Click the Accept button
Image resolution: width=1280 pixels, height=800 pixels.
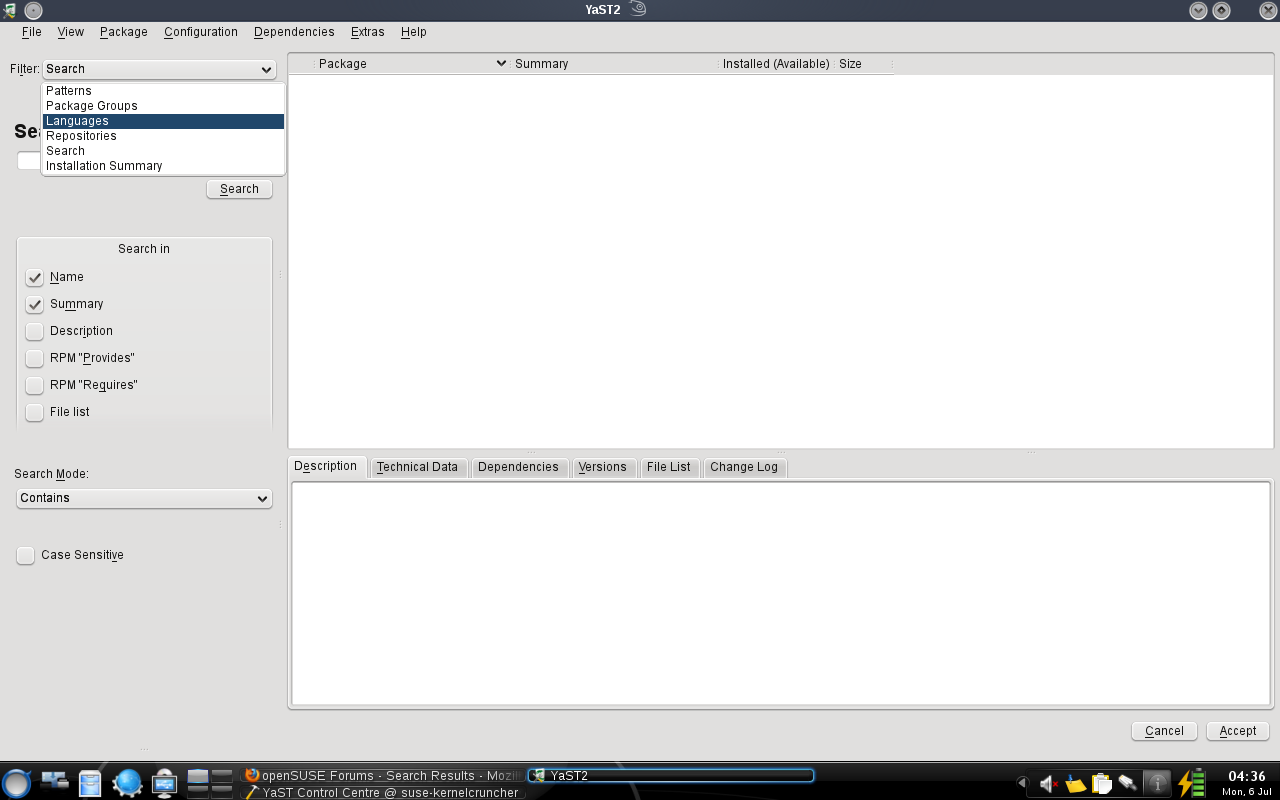click(1238, 731)
